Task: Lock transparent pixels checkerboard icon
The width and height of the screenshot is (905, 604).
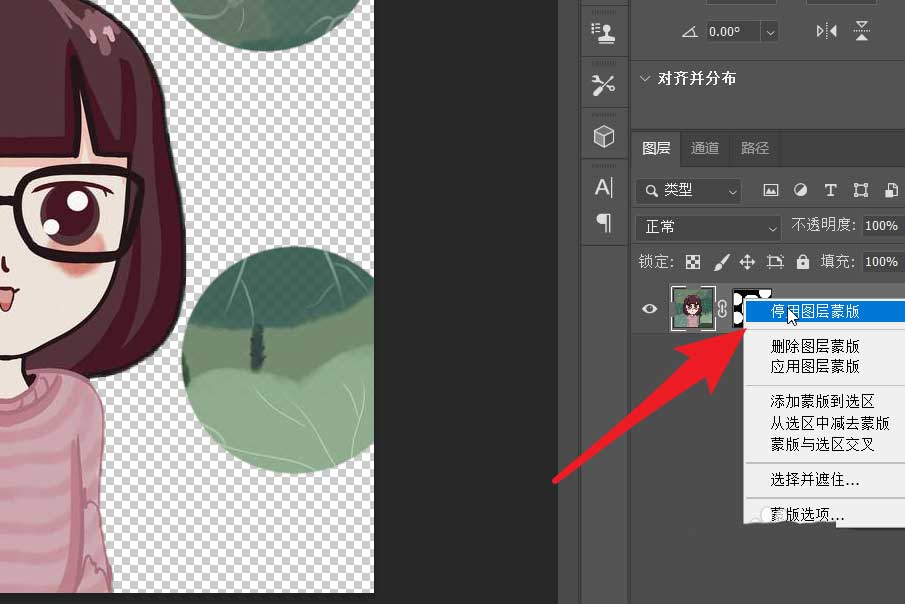Action: click(x=693, y=262)
